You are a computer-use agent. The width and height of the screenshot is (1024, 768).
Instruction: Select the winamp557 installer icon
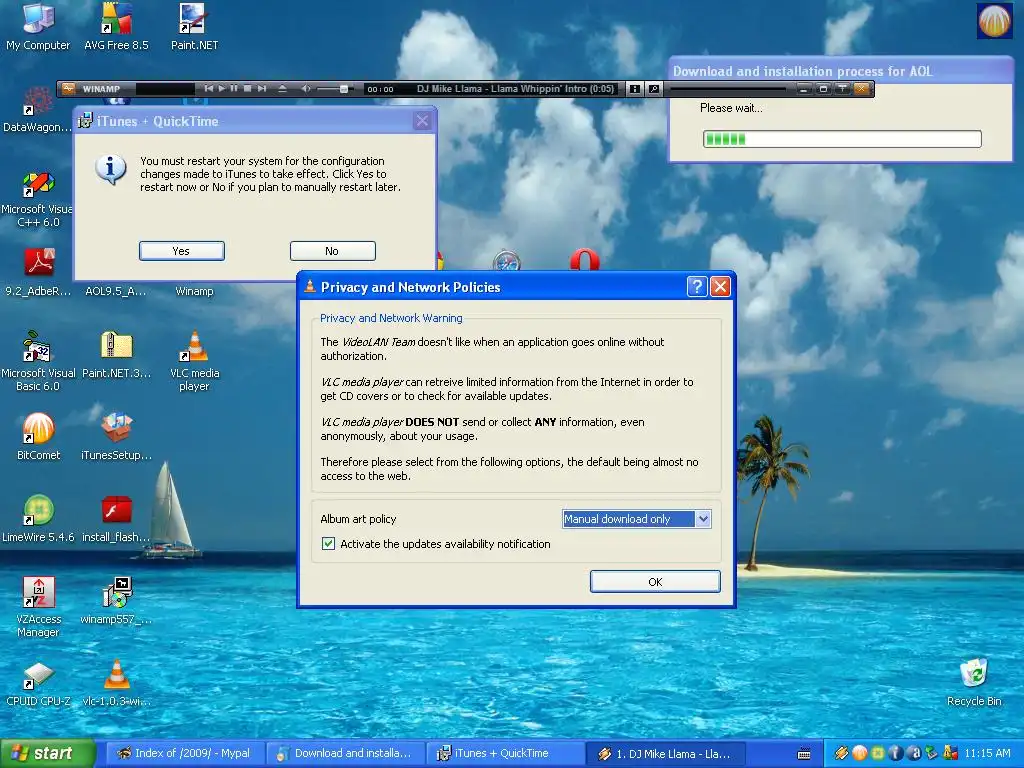[116, 601]
